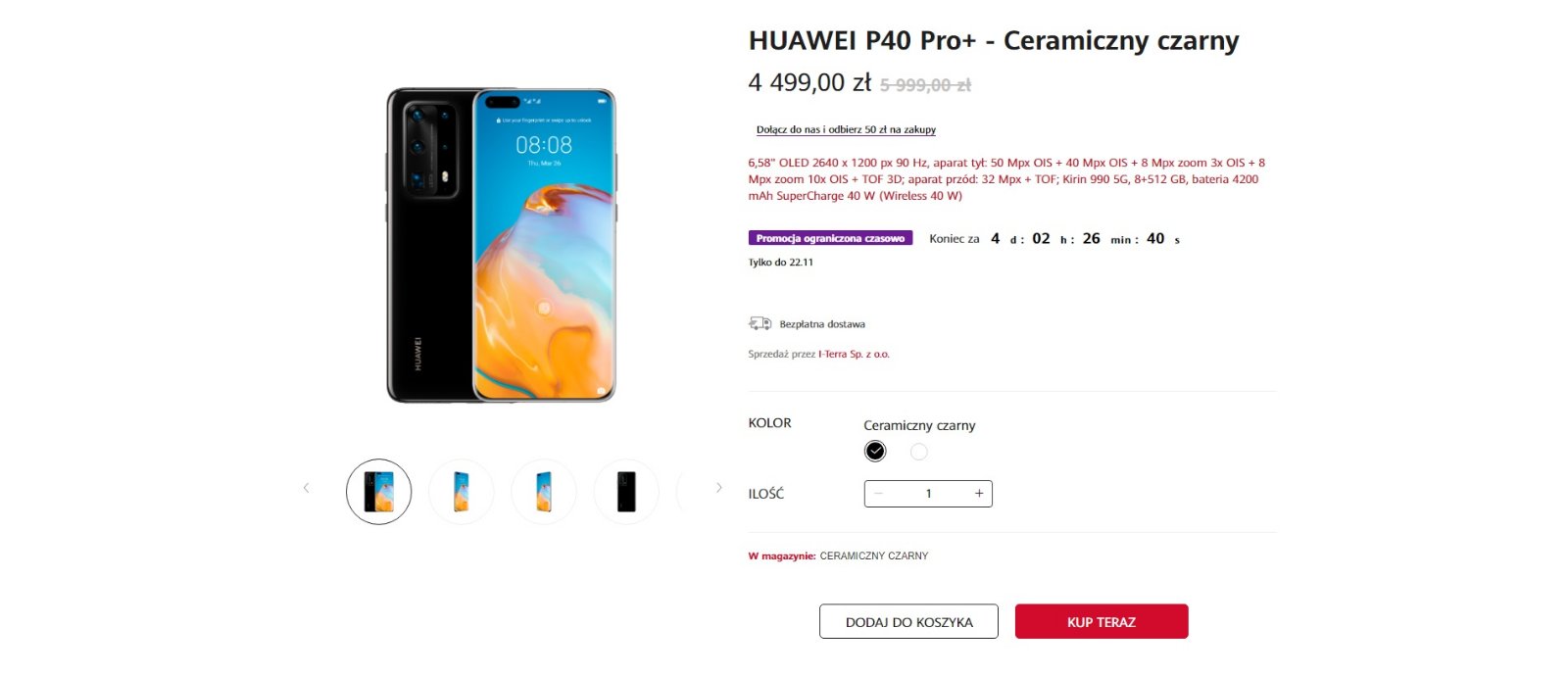
Task: Decrease quantity with minus button
Action: tap(879, 494)
